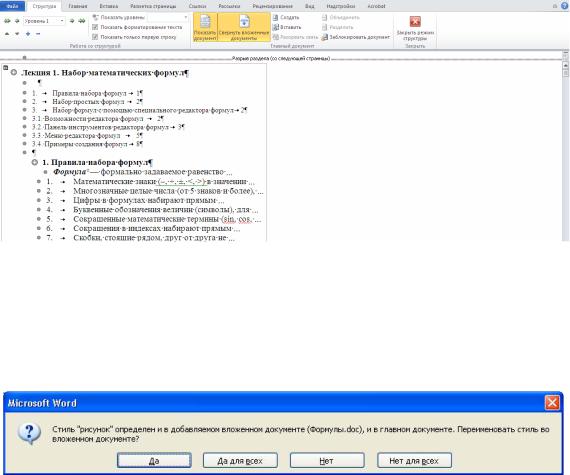Screen dimensions: 570x475
Task: Click TOC line Панель инструментов редактора формул
Action: [x=107, y=127]
